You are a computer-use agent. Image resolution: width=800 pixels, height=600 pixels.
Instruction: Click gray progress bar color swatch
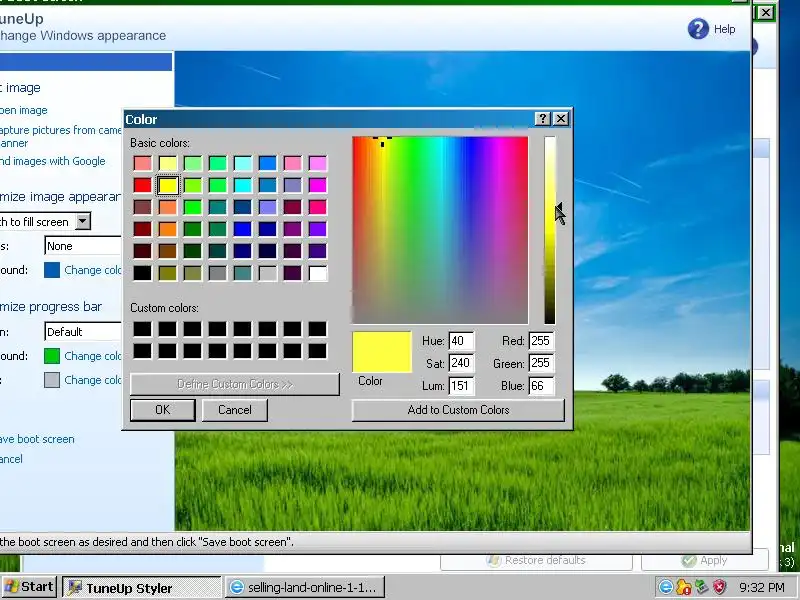[x=52, y=380]
